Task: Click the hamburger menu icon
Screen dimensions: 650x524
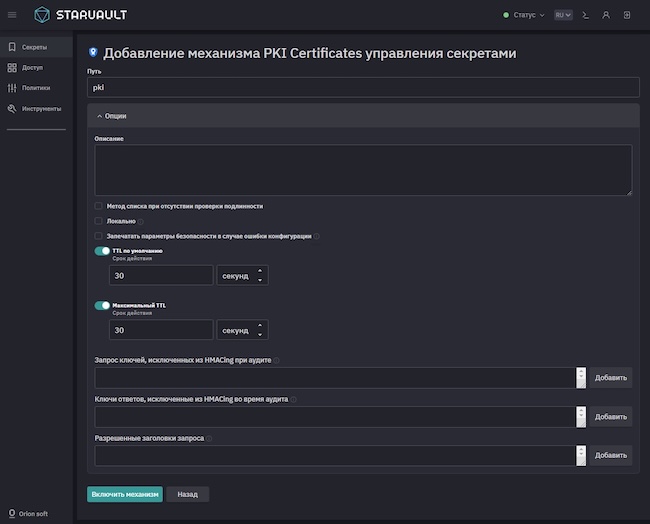Action: tap(12, 15)
